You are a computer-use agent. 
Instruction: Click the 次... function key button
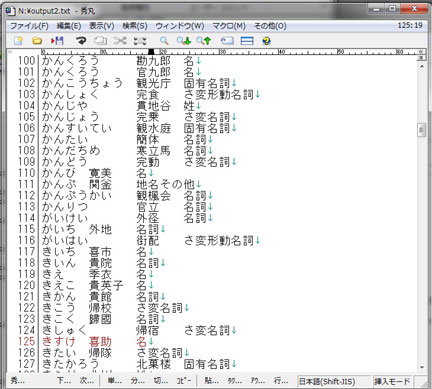click(87, 380)
